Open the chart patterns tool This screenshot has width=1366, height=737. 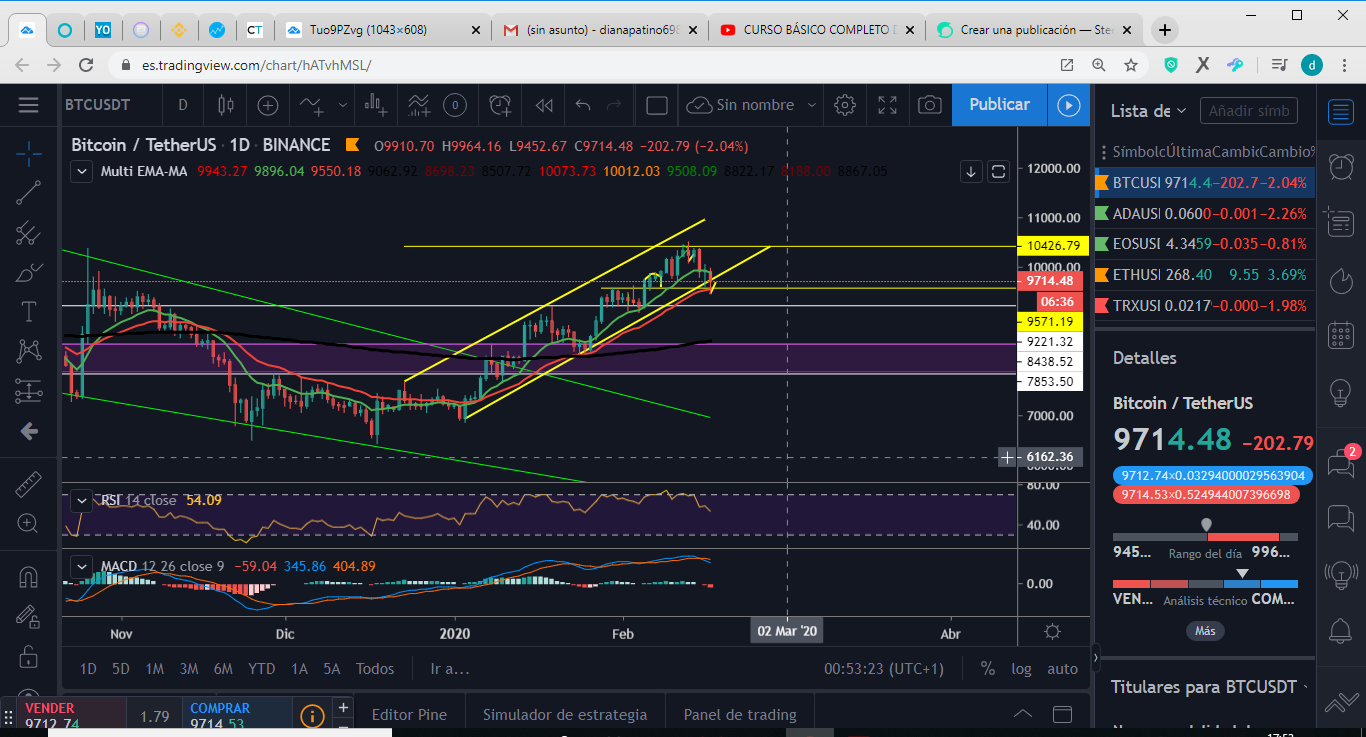[x=28, y=351]
